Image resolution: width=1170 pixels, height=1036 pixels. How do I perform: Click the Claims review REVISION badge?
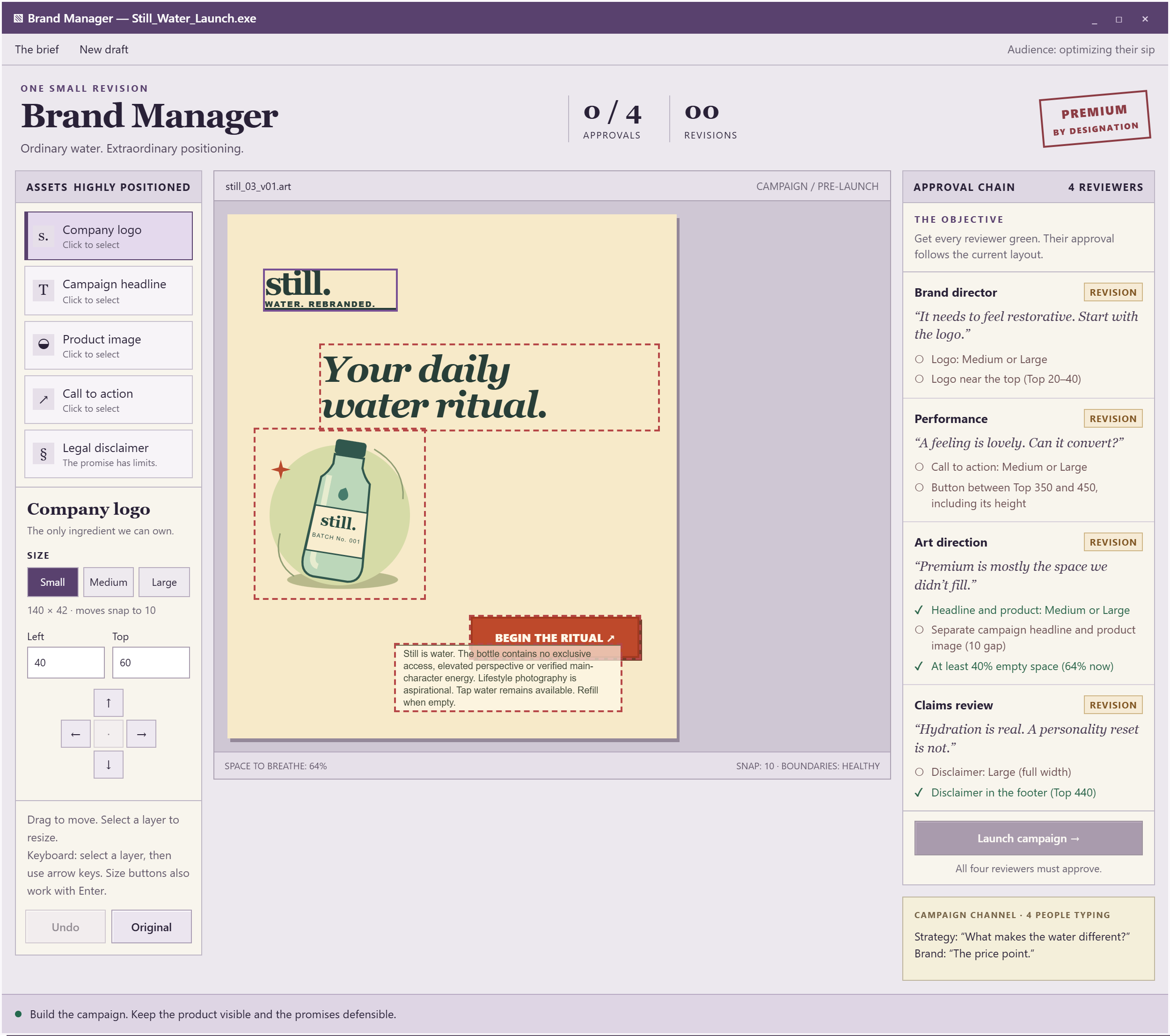1113,705
